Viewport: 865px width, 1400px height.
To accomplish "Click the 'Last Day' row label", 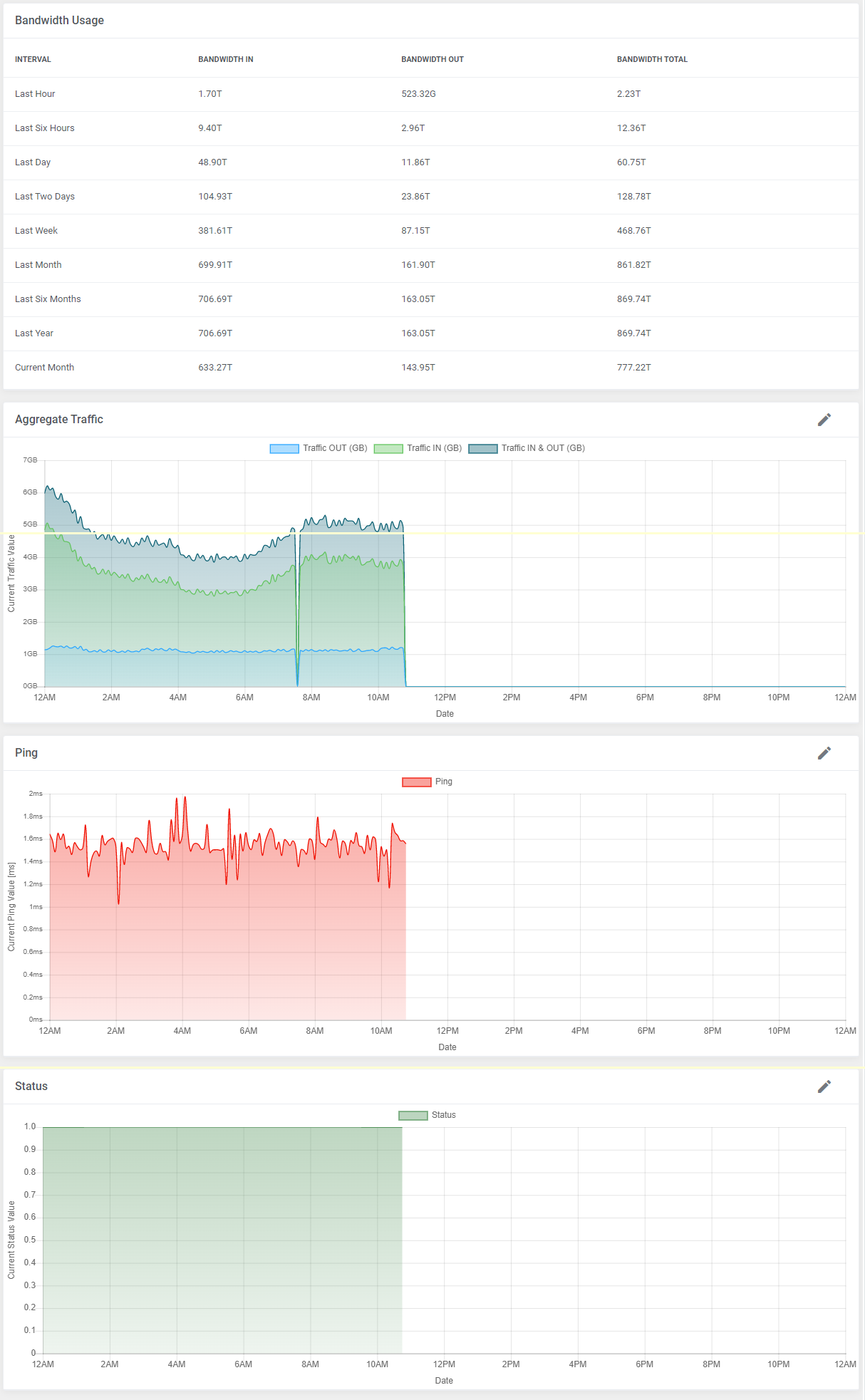I will click(33, 162).
